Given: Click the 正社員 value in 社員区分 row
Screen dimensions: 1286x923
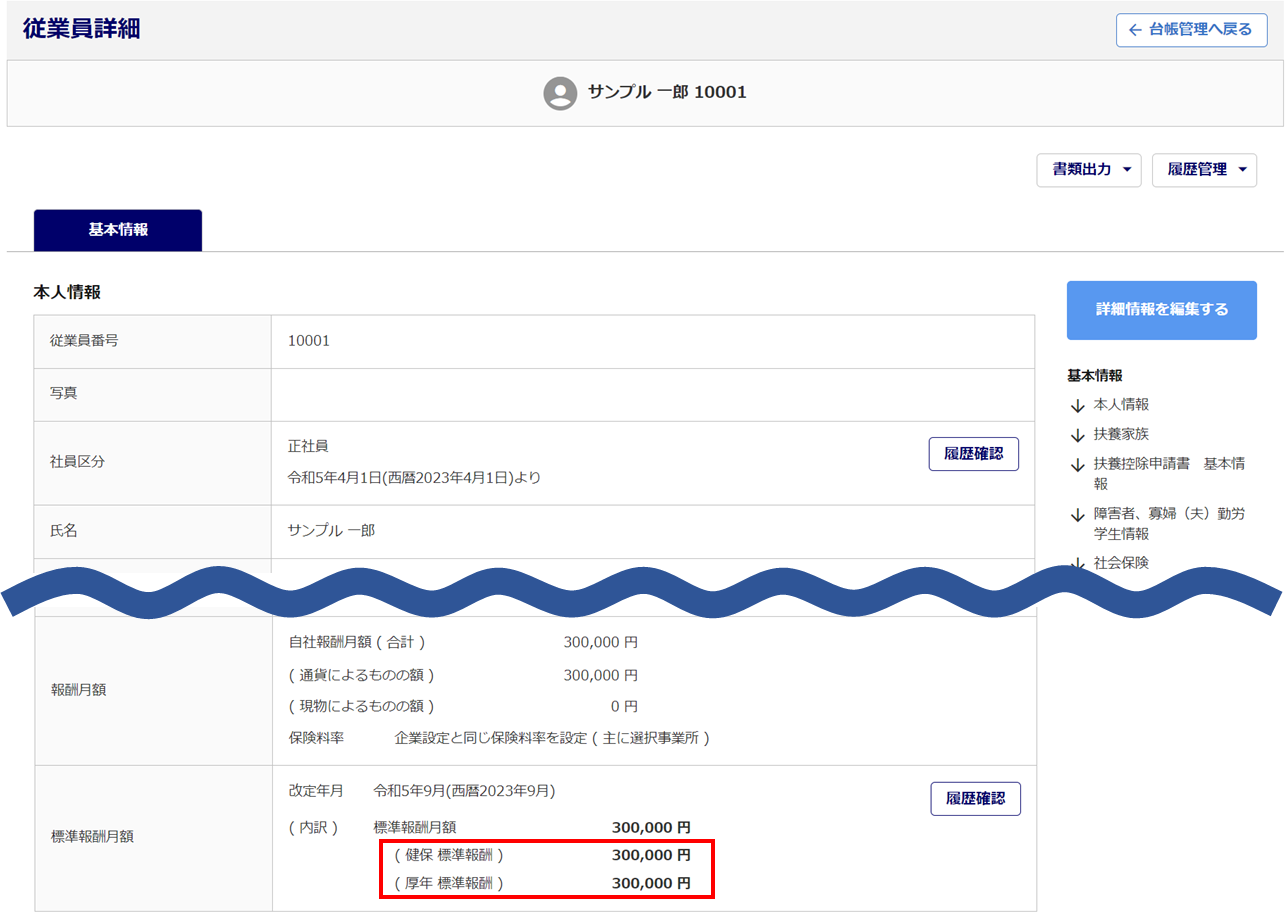Looking at the screenshot, I should pyautogui.click(x=308, y=446).
